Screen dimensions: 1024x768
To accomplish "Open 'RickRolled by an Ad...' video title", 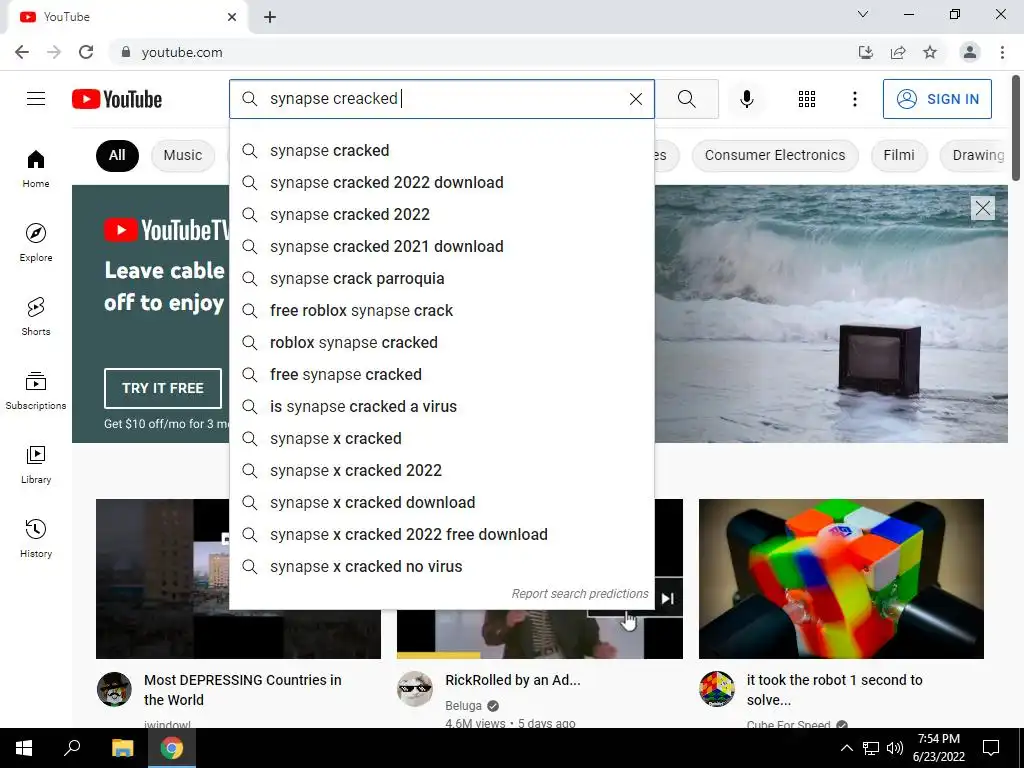I will click(513, 680).
